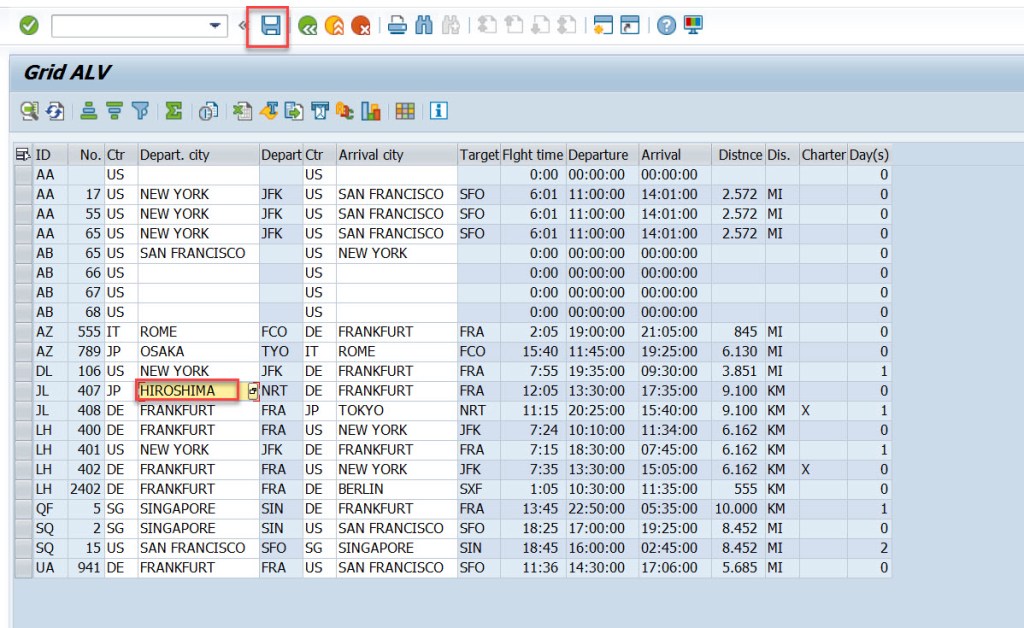Screen dimensions: 1024x628
Task: Confirm entry with the green checkmark button
Action: [x=27, y=24]
